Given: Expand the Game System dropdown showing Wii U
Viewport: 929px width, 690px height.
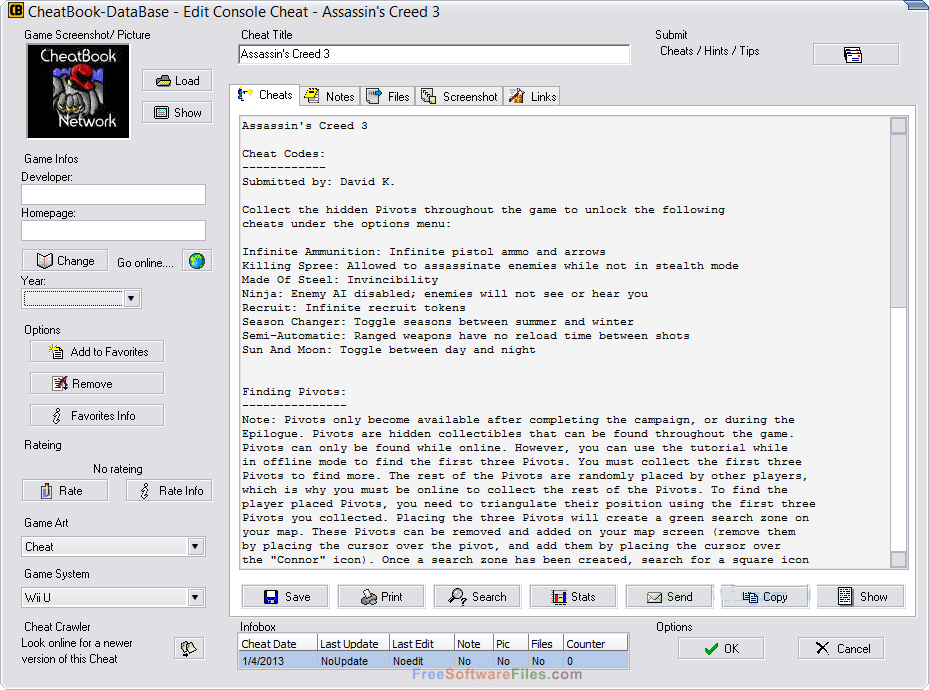Looking at the screenshot, I should click(196, 598).
